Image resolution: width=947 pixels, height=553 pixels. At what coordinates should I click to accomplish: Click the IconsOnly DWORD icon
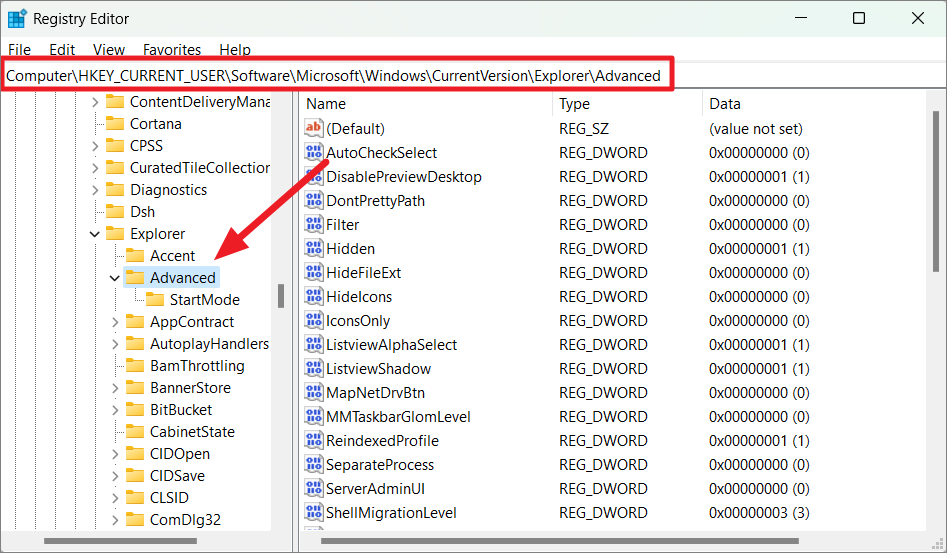pyautogui.click(x=313, y=321)
